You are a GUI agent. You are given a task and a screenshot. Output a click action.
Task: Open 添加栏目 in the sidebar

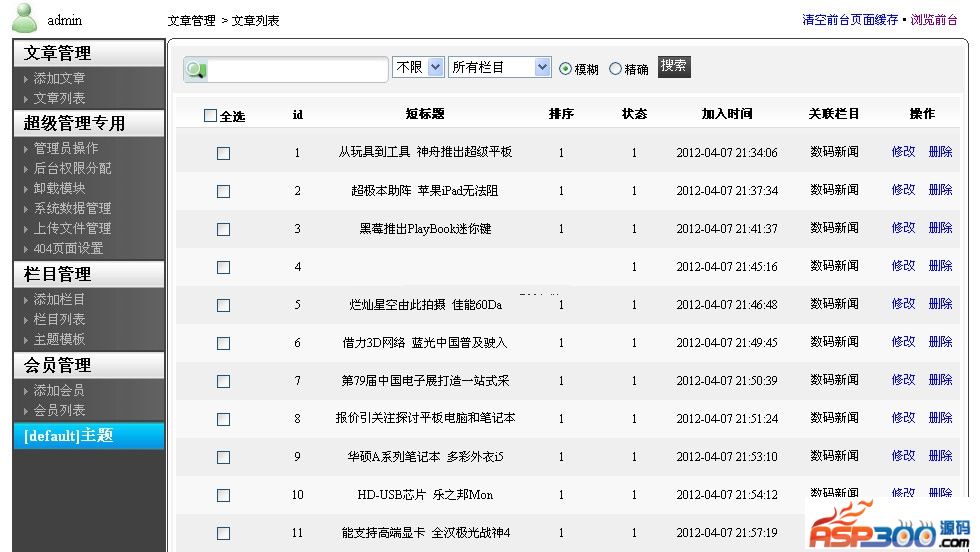tap(59, 299)
